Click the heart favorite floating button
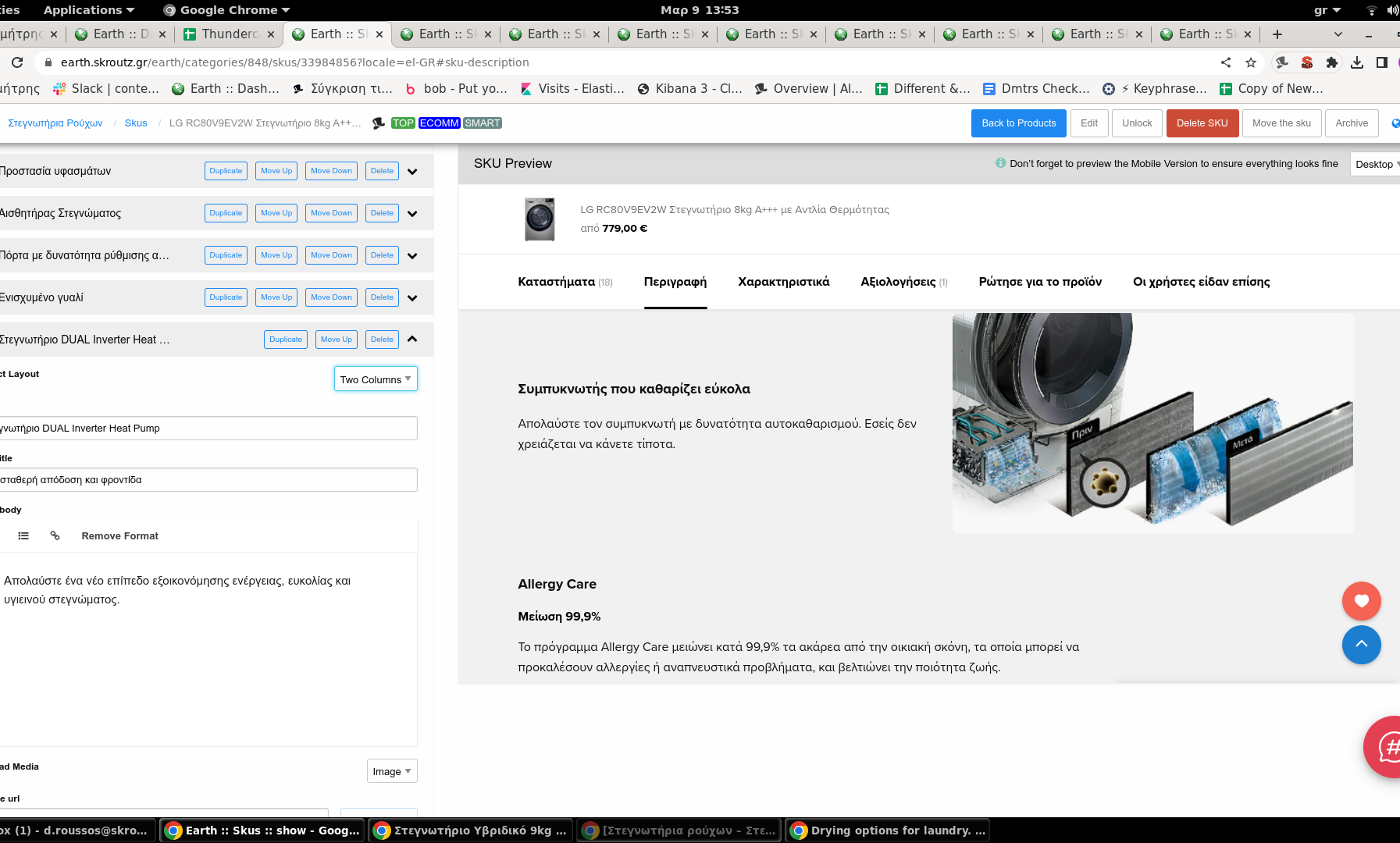This screenshot has height=843, width=1400. pyautogui.click(x=1362, y=601)
